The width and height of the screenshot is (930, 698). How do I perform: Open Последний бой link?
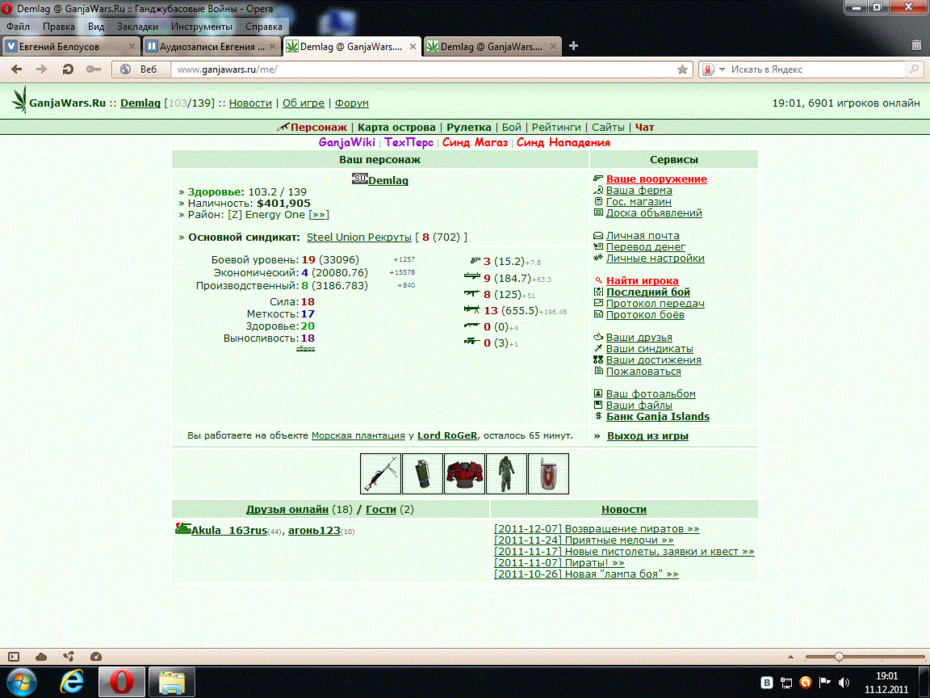[x=648, y=292]
